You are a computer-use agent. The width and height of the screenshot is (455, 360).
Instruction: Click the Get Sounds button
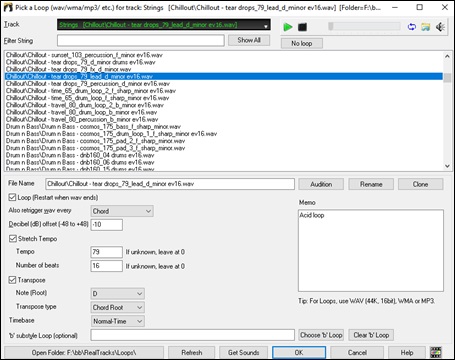click(244, 353)
